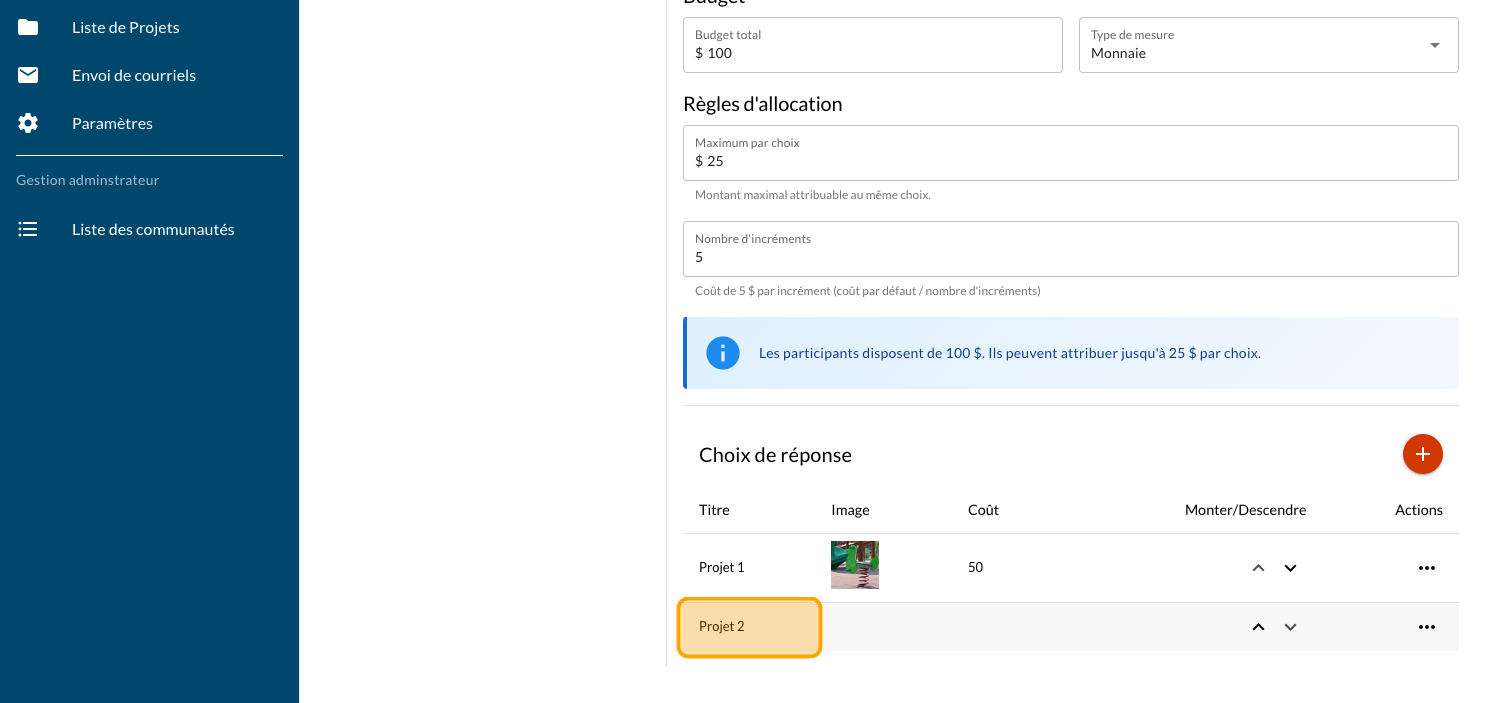Image resolution: width=1511 pixels, height=703 pixels.
Task: Move Projet 2 up with the arrow
Action: (x=1258, y=627)
